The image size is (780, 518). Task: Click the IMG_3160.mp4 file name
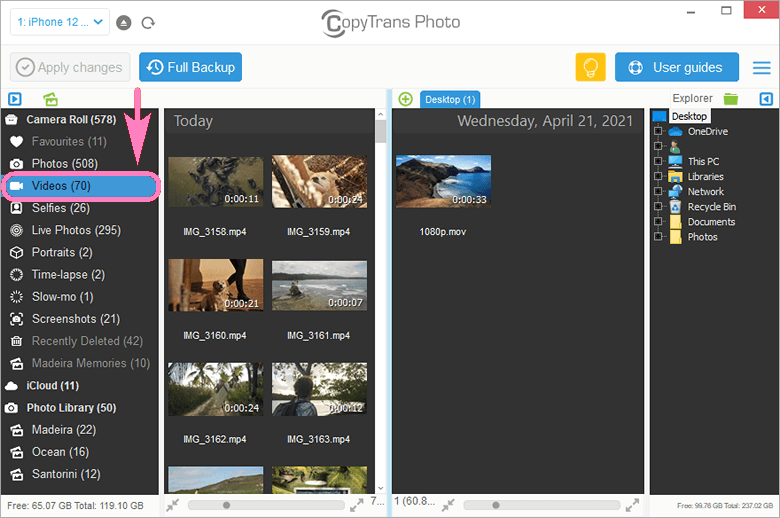pyautogui.click(x=214, y=336)
